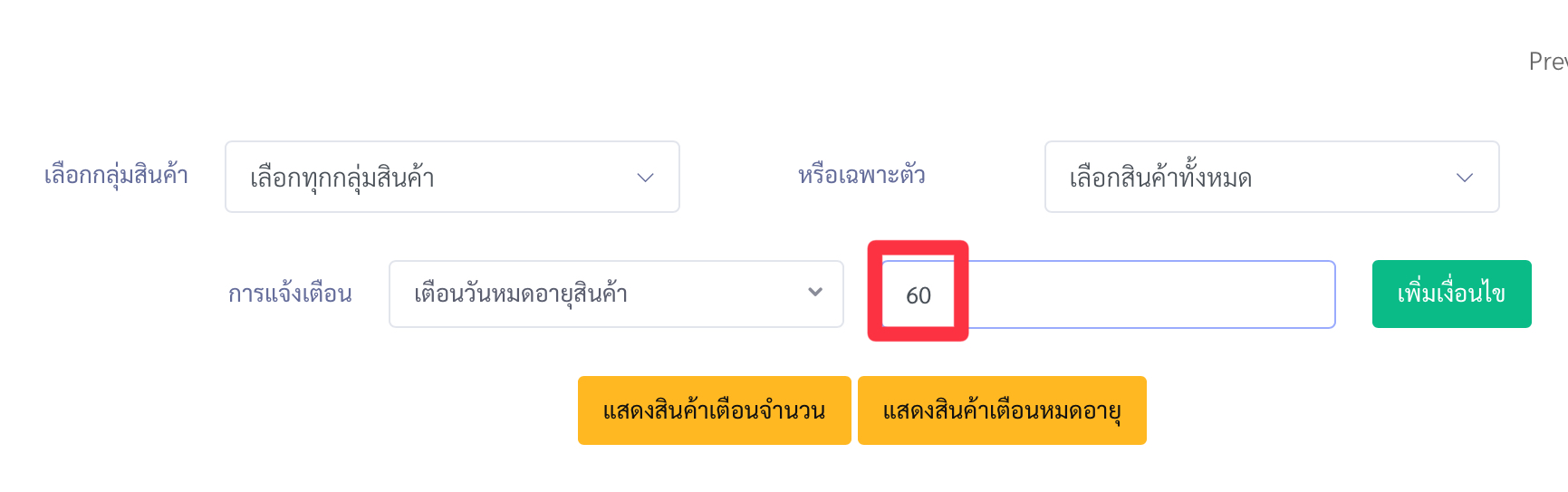
Task: Open the เลือกทุกกลุ่มสินค้า product group dropdown
Action: coord(452,177)
